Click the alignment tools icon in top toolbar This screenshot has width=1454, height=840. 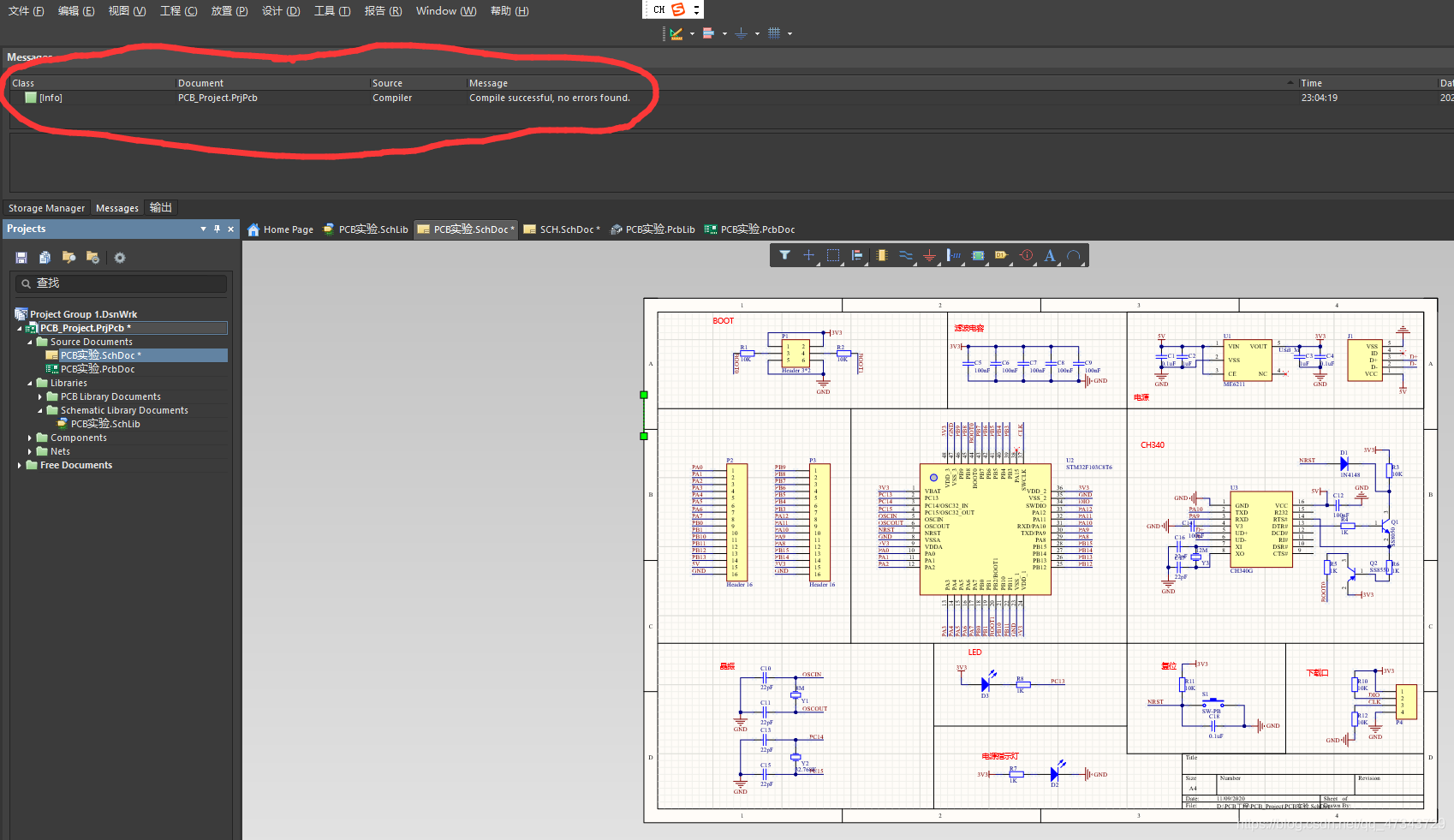point(708,33)
